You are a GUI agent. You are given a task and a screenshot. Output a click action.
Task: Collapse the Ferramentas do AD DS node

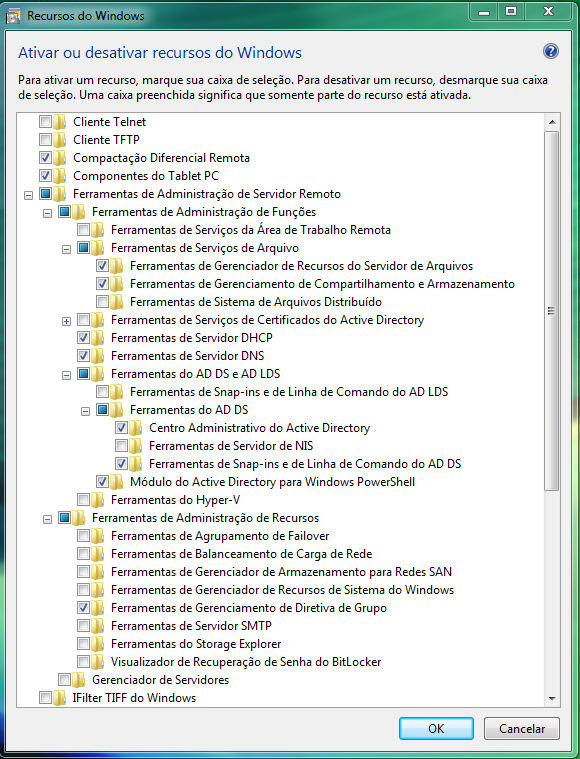(85, 411)
